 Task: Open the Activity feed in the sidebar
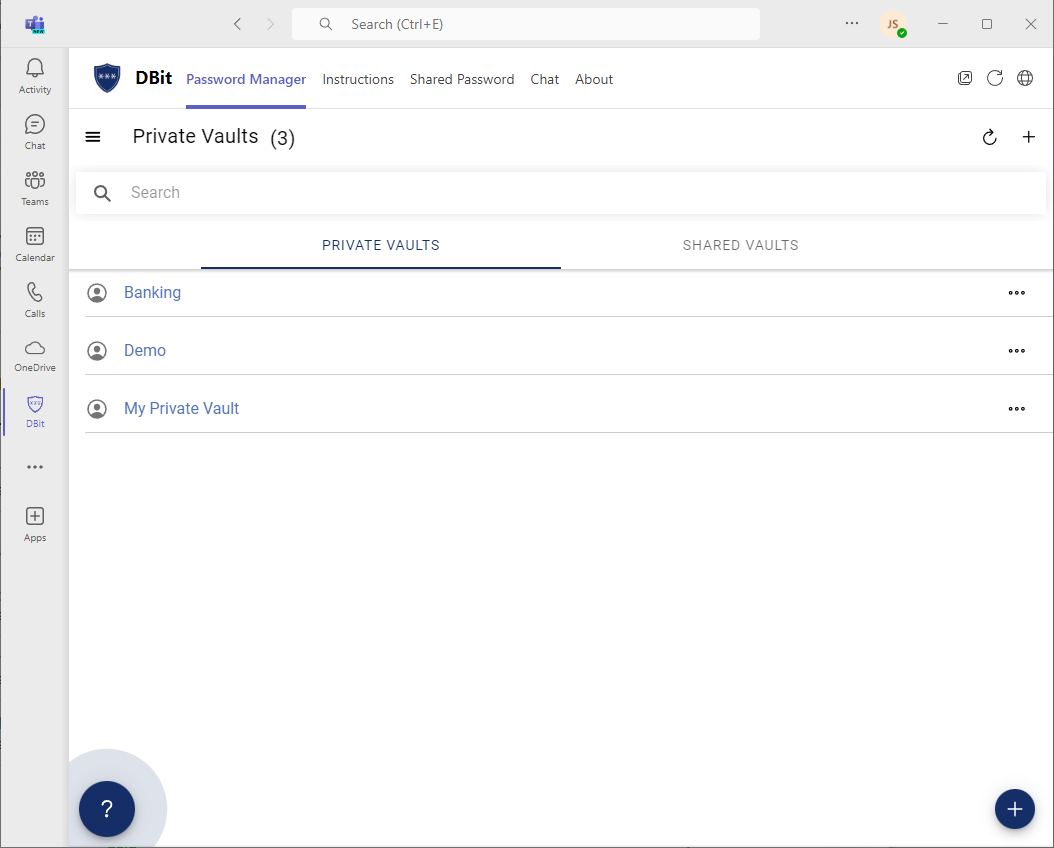click(x=35, y=76)
